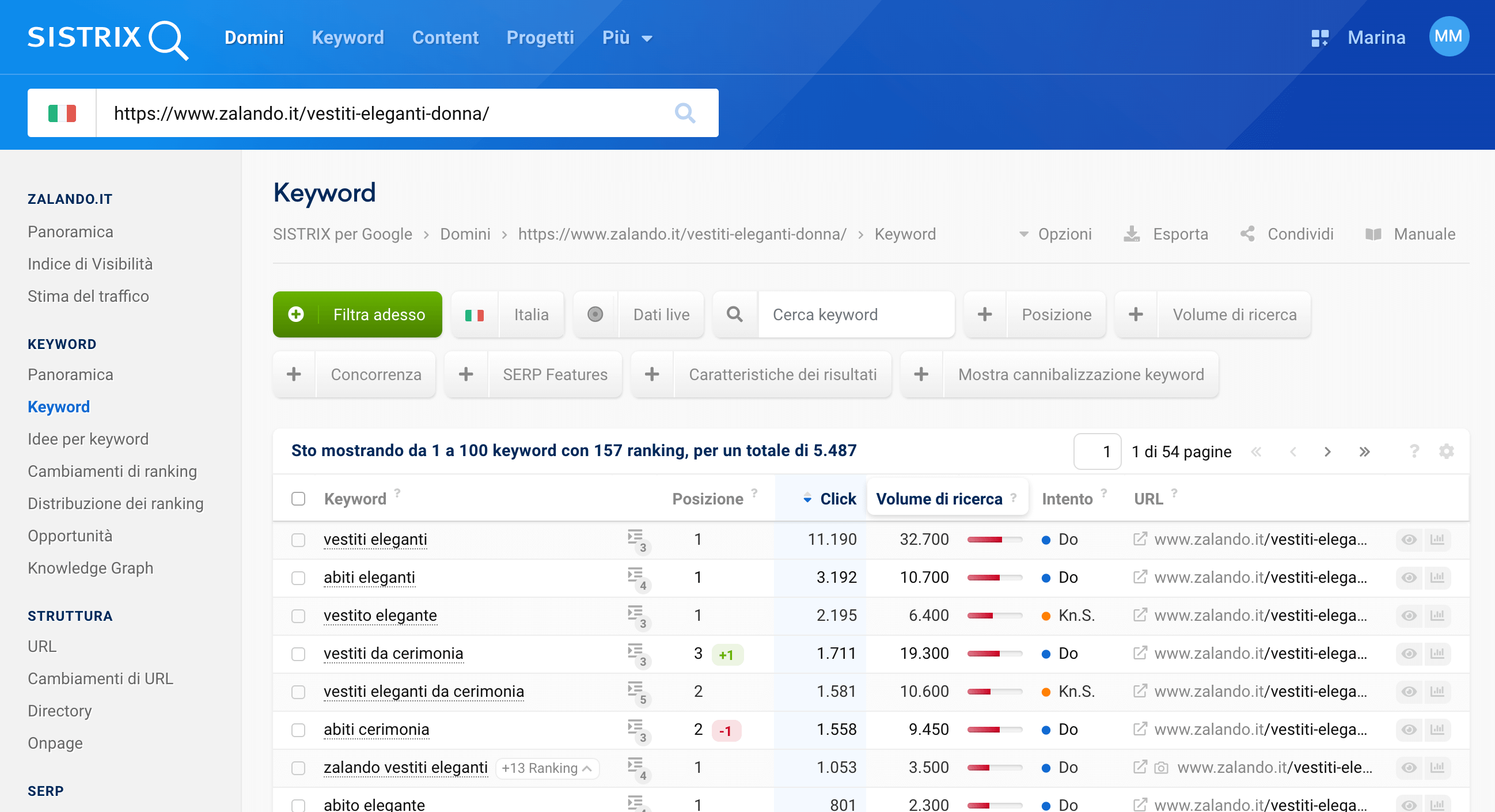Click the Filtra adesso button
Screen dimensions: 1495x812
tap(358, 314)
